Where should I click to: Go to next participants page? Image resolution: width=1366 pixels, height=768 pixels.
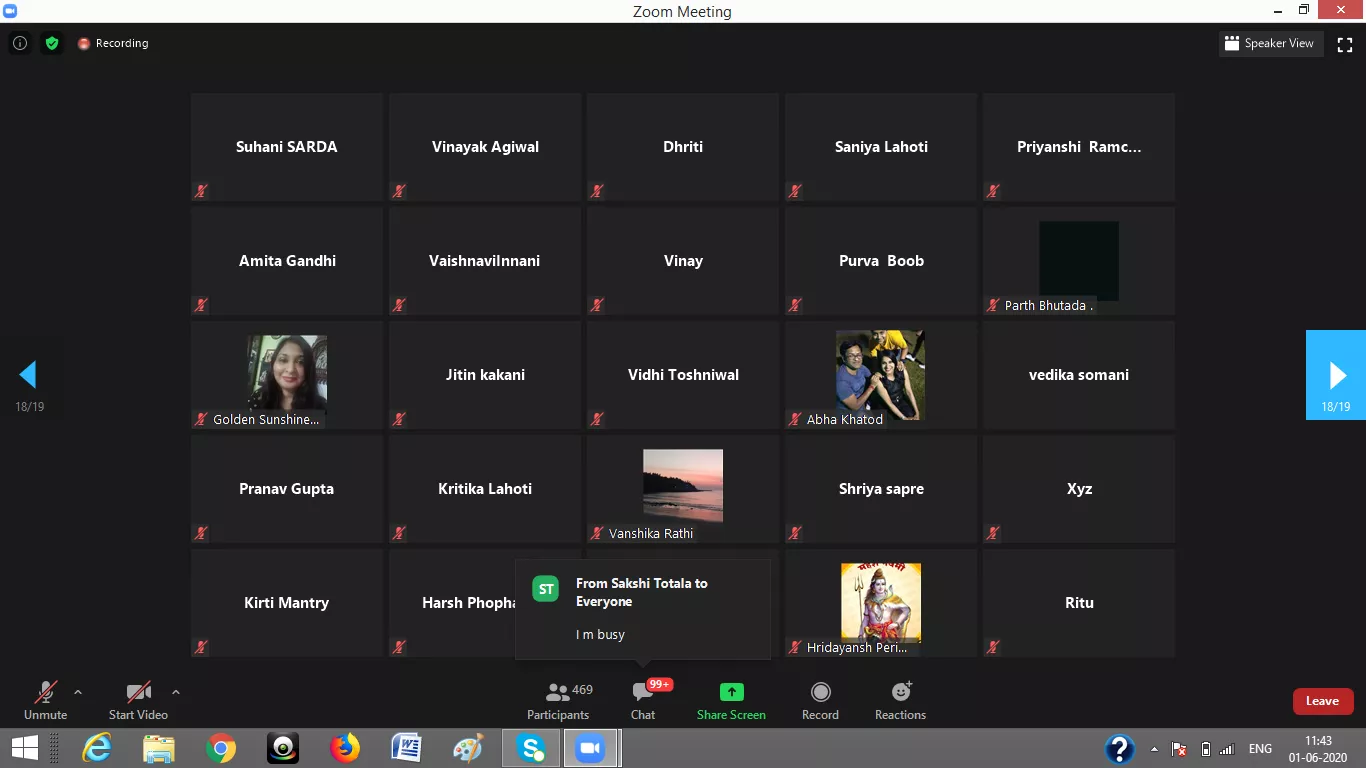click(1336, 375)
